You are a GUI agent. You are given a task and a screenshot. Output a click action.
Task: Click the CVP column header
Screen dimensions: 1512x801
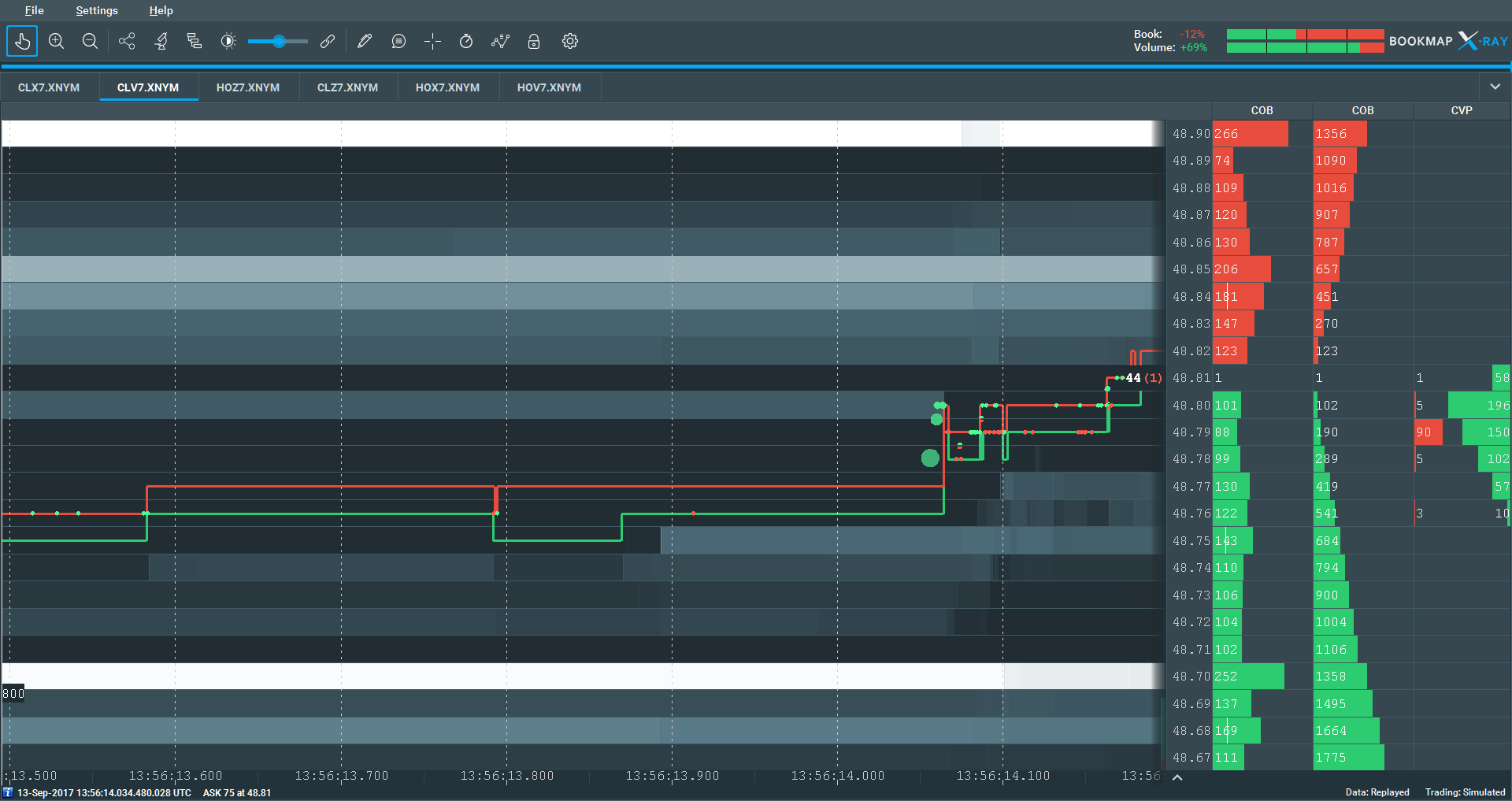1462,110
